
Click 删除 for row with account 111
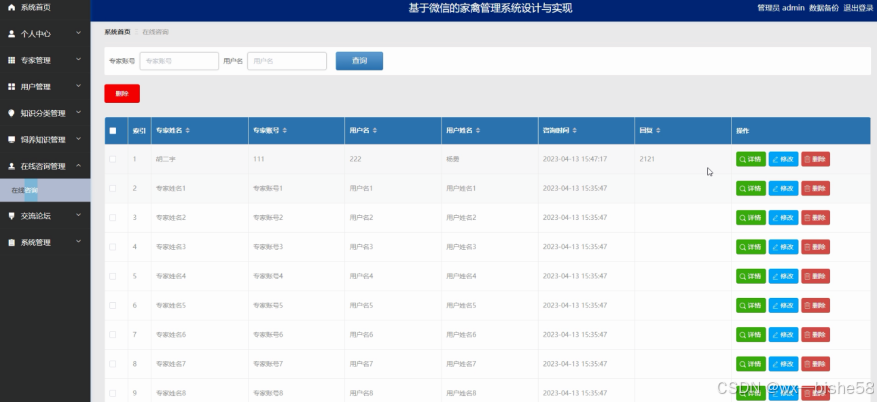coord(815,159)
